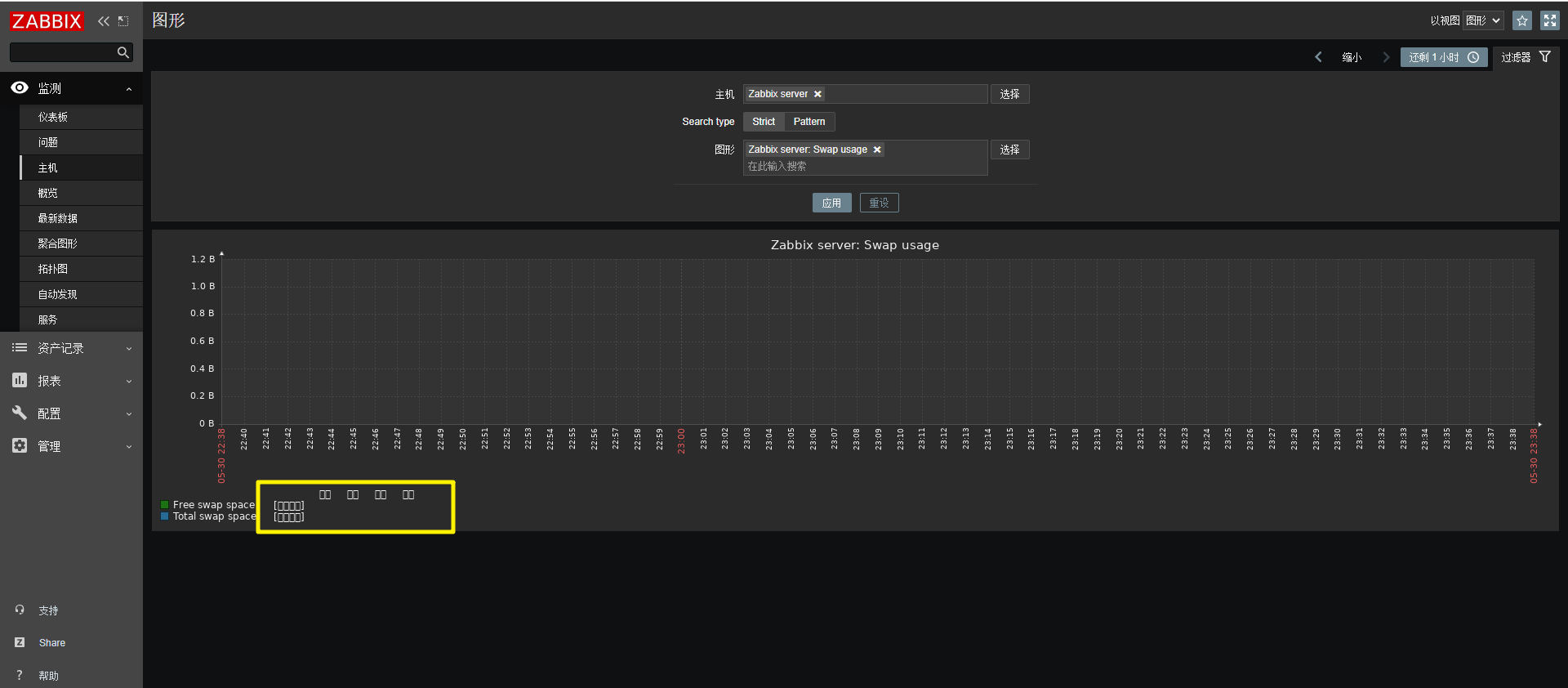Remove Swap usage graph tag

[877, 150]
